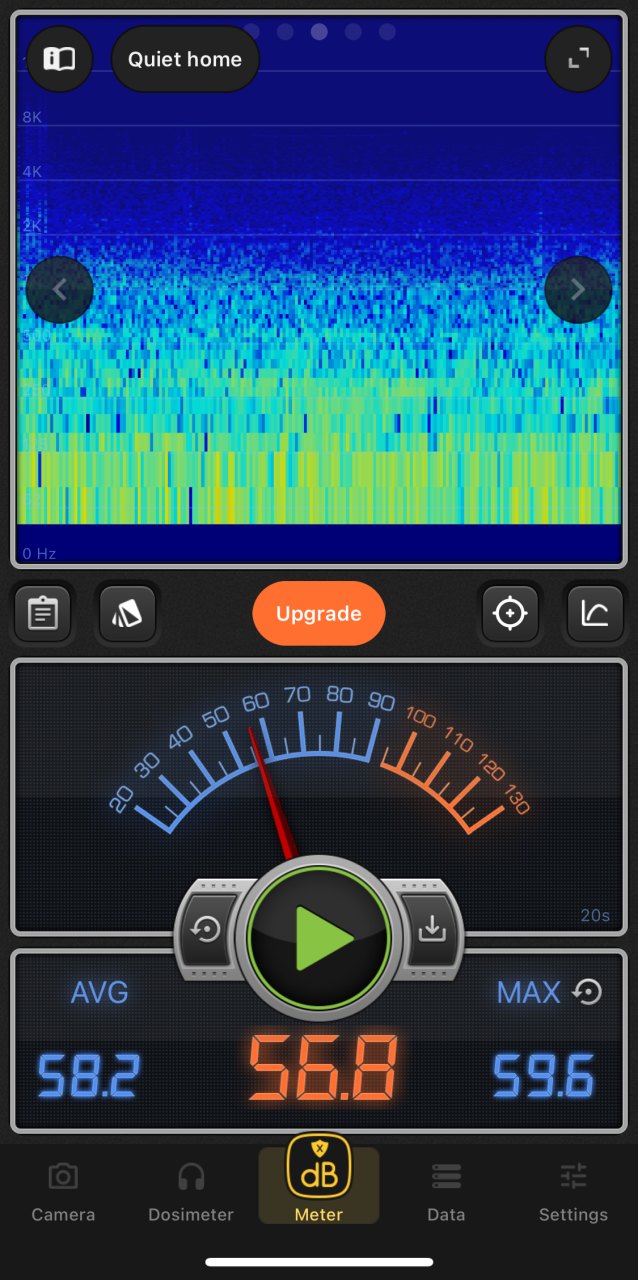Screen dimensions: 638x1280
Task: Switch to the Camera tab
Action: click(63, 1193)
